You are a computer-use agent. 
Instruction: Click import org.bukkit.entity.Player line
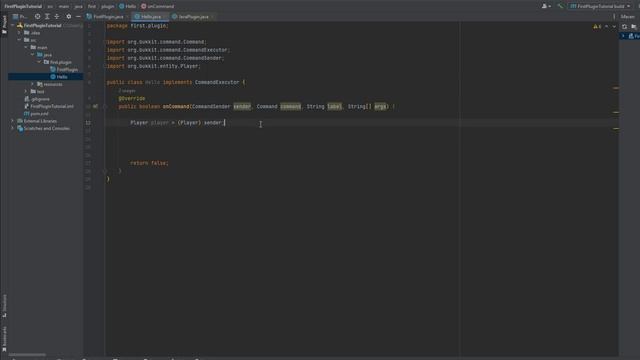tap(153, 66)
